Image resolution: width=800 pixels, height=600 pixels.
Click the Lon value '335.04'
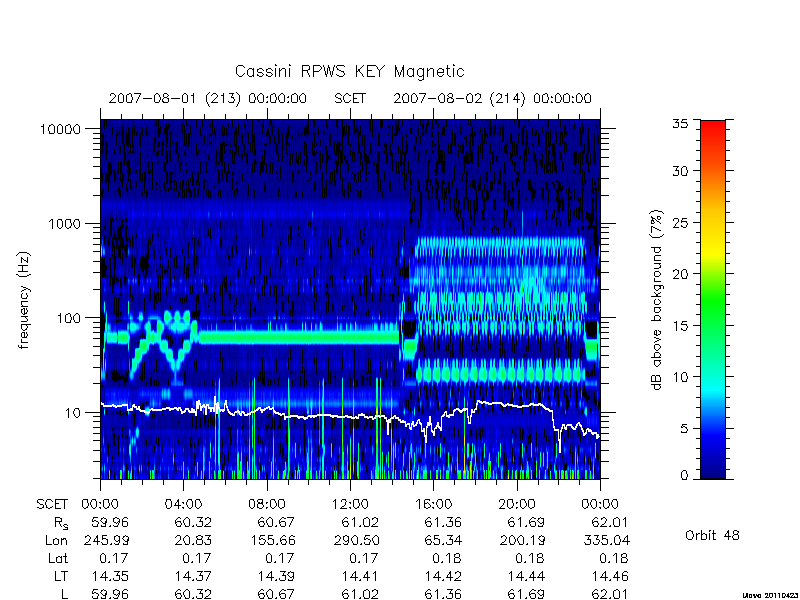pos(607,540)
